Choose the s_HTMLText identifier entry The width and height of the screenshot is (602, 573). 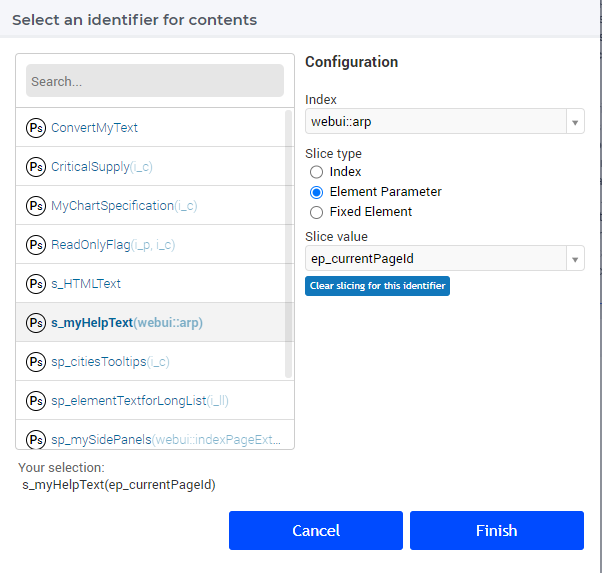155,283
